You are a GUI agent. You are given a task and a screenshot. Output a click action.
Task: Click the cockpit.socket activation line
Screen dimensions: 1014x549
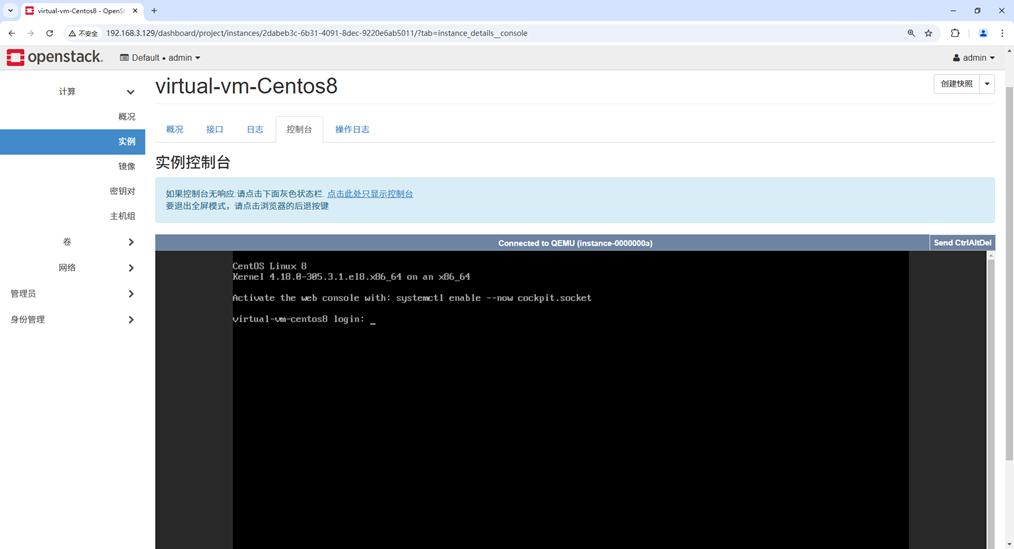pyautogui.click(x=412, y=298)
